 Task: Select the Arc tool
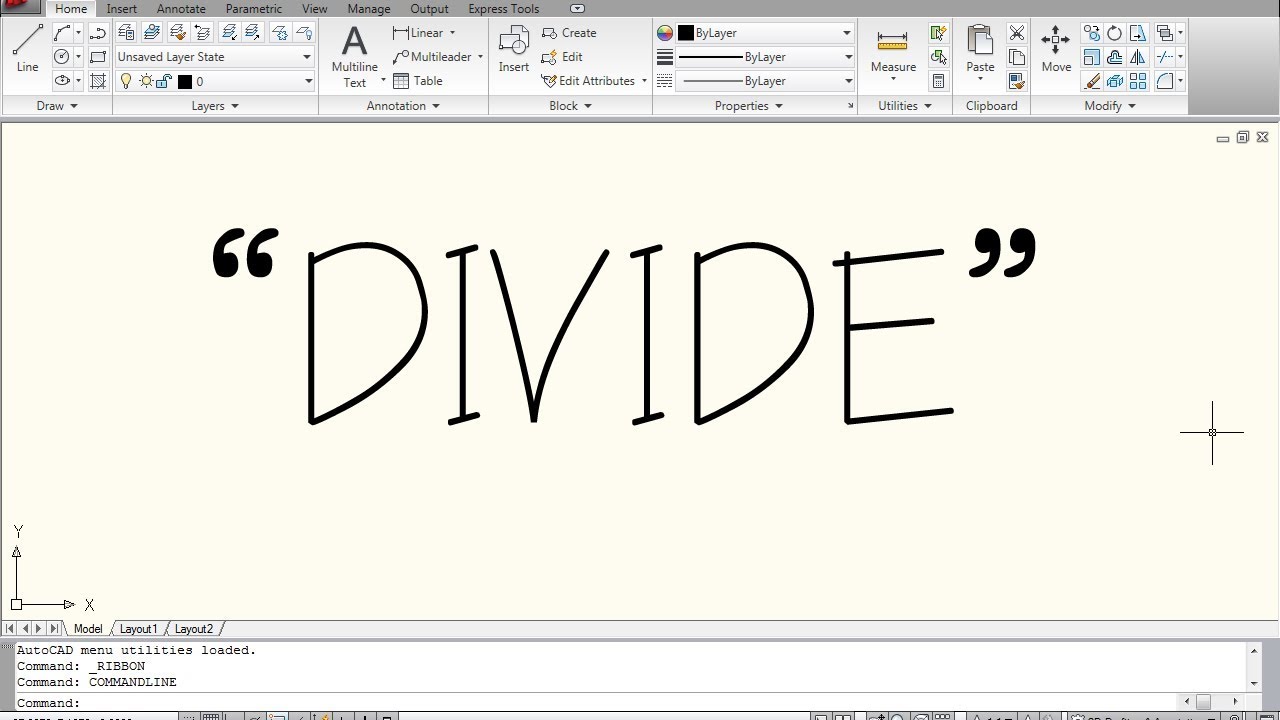(x=62, y=33)
